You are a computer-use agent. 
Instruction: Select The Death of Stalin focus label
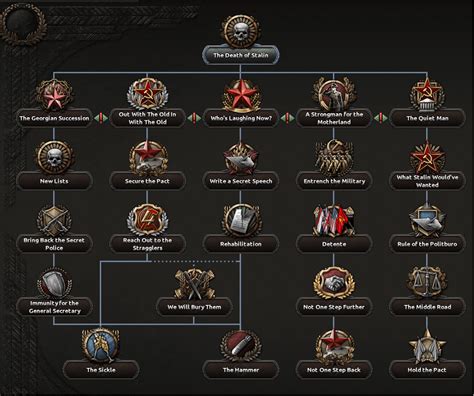[241, 55]
